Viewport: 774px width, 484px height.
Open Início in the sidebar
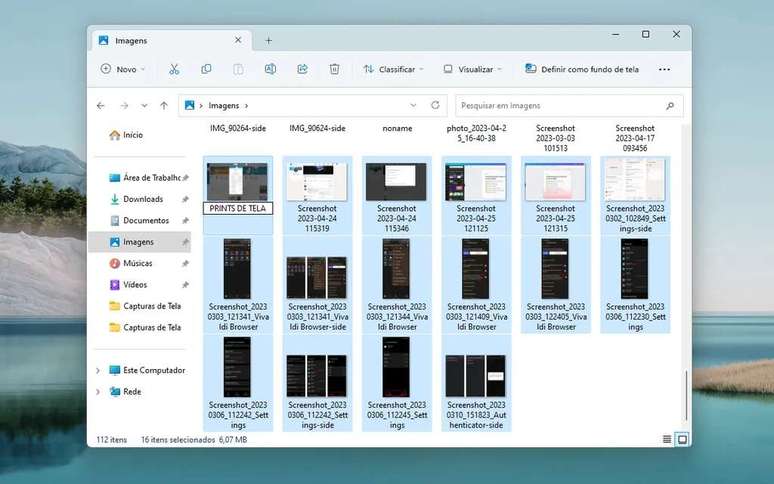(126, 135)
